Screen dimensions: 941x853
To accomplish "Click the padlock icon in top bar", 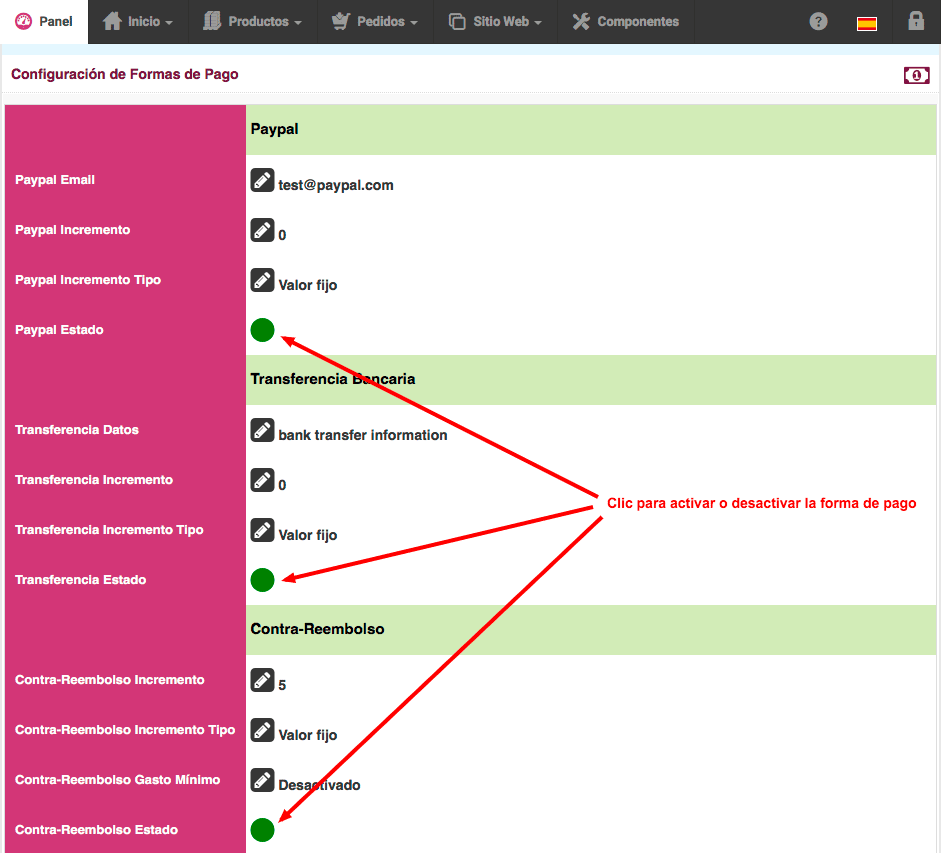I will (915, 21).
